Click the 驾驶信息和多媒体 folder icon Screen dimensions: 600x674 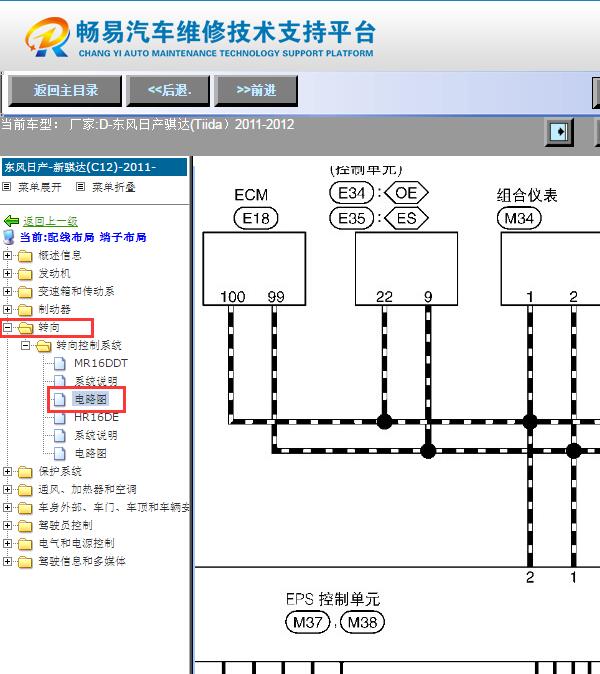25,562
